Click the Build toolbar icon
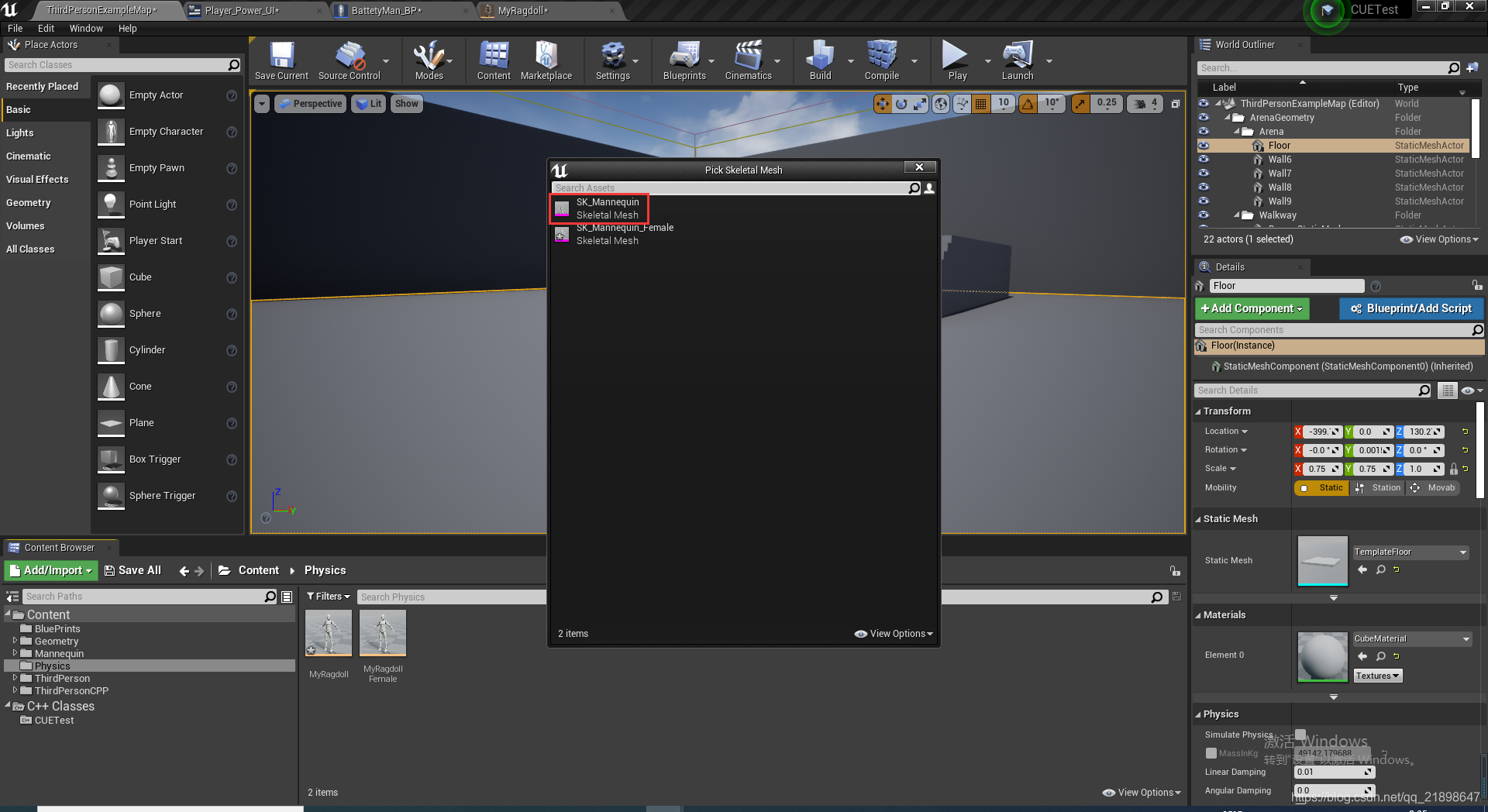This screenshot has width=1488, height=812. pyautogui.click(x=820, y=60)
